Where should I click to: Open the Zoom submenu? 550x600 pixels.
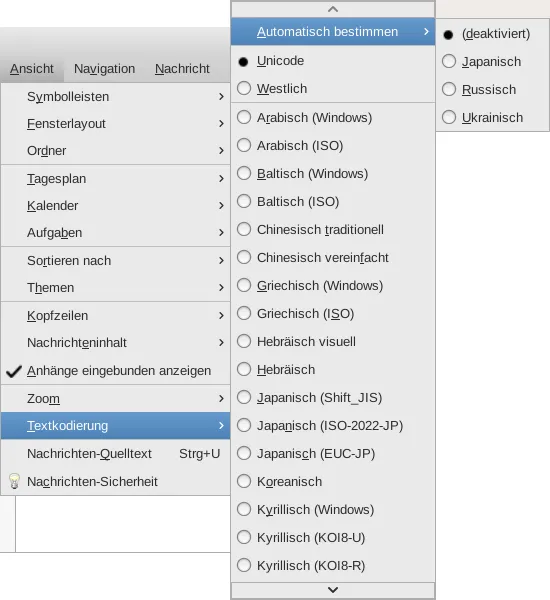click(115, 399)
